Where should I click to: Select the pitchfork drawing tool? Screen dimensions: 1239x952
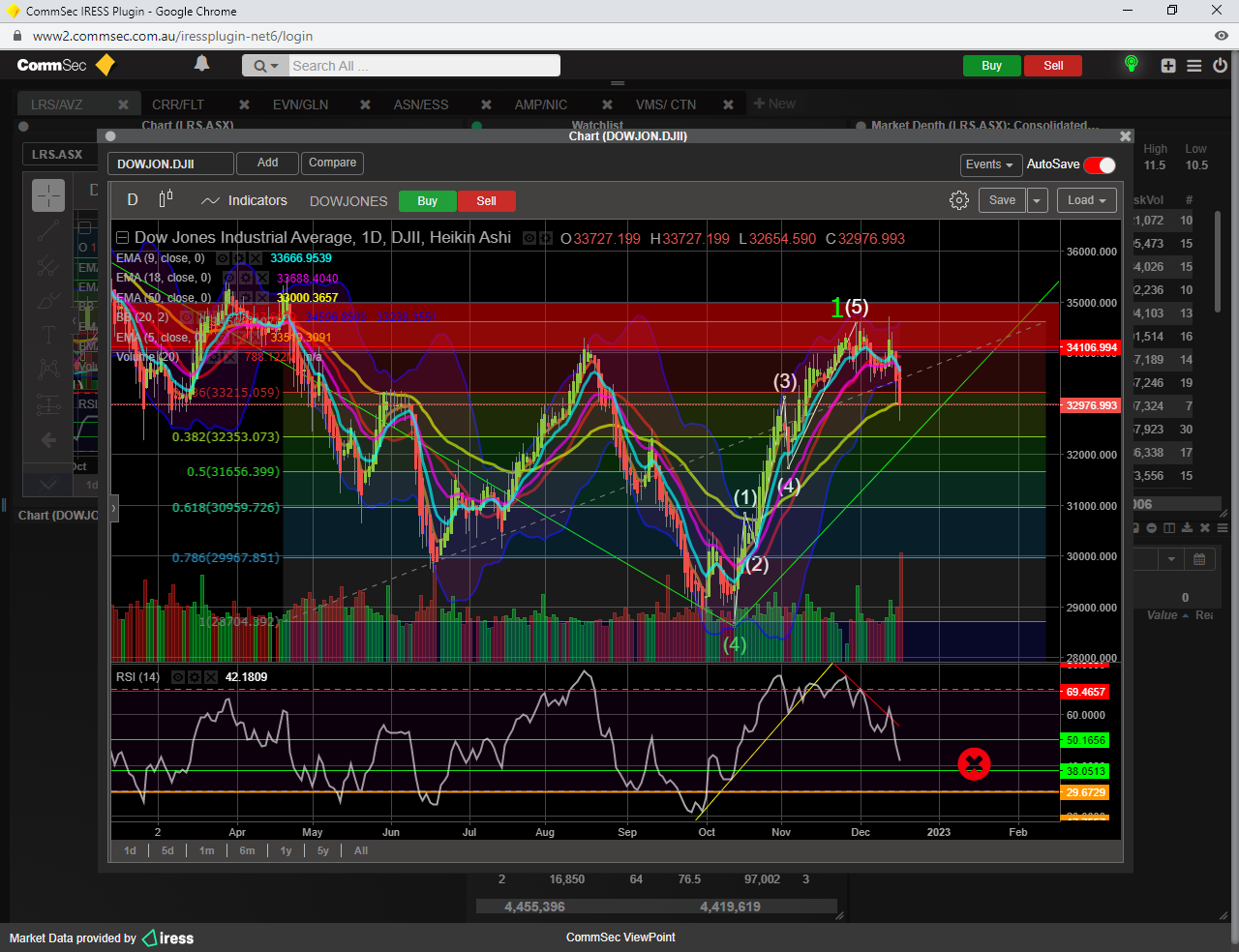pyautogui.click(x=48, y=265)
